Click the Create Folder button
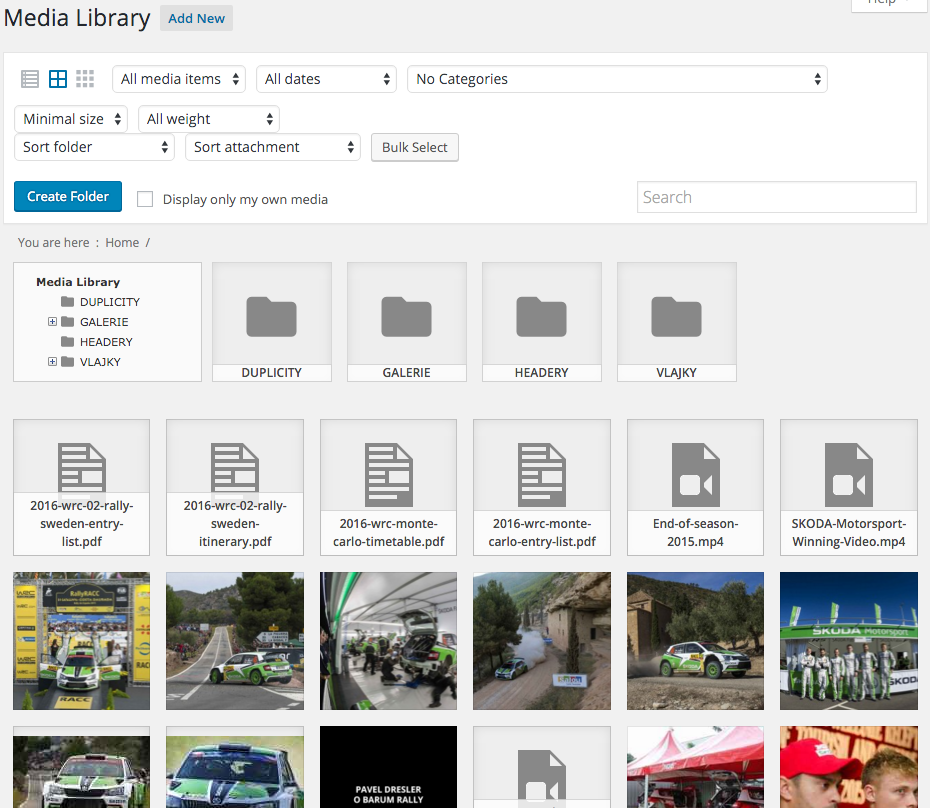930x808 pixels. [68, 196]
